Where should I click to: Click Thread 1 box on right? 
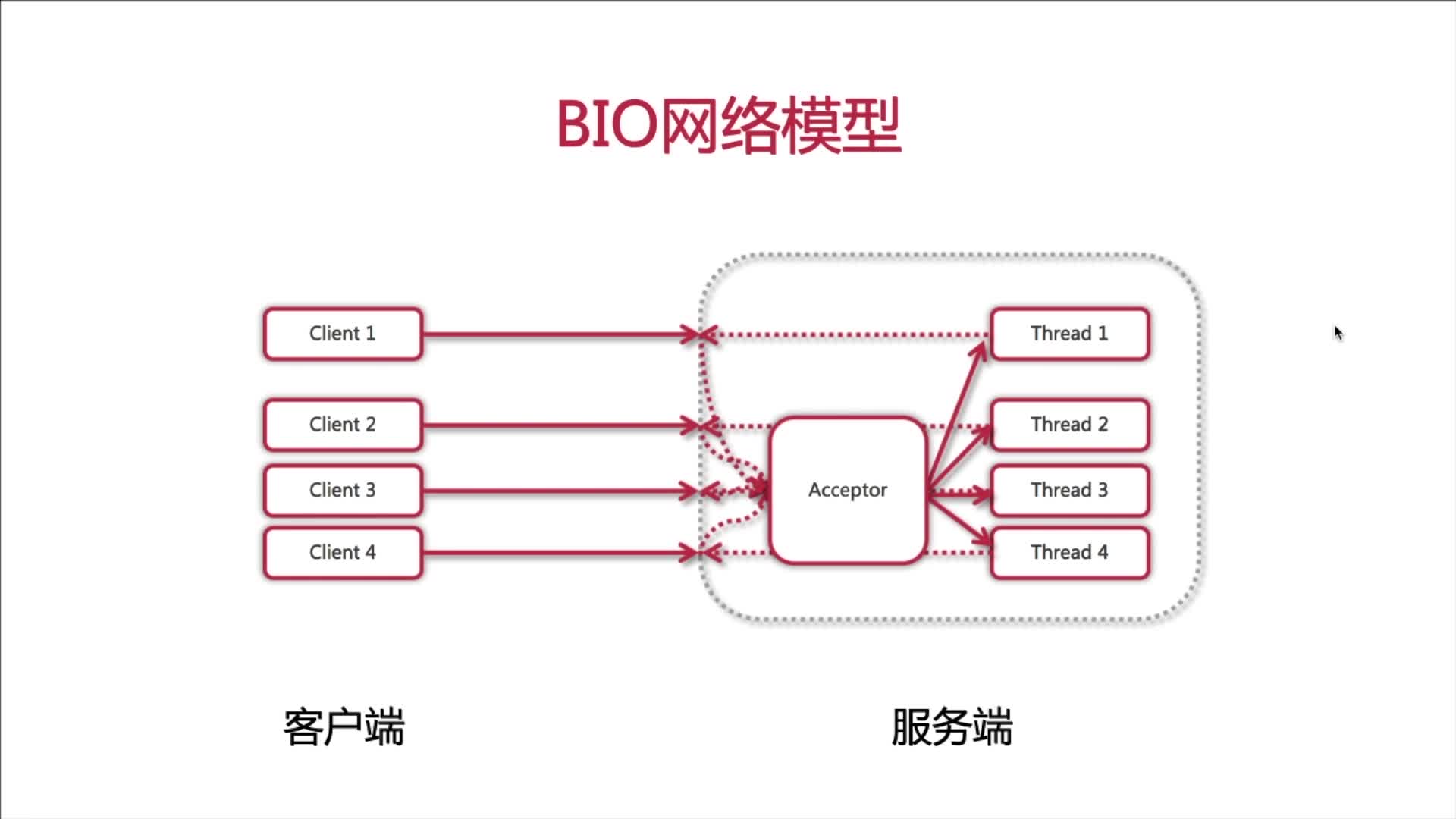pos(1067,333)
